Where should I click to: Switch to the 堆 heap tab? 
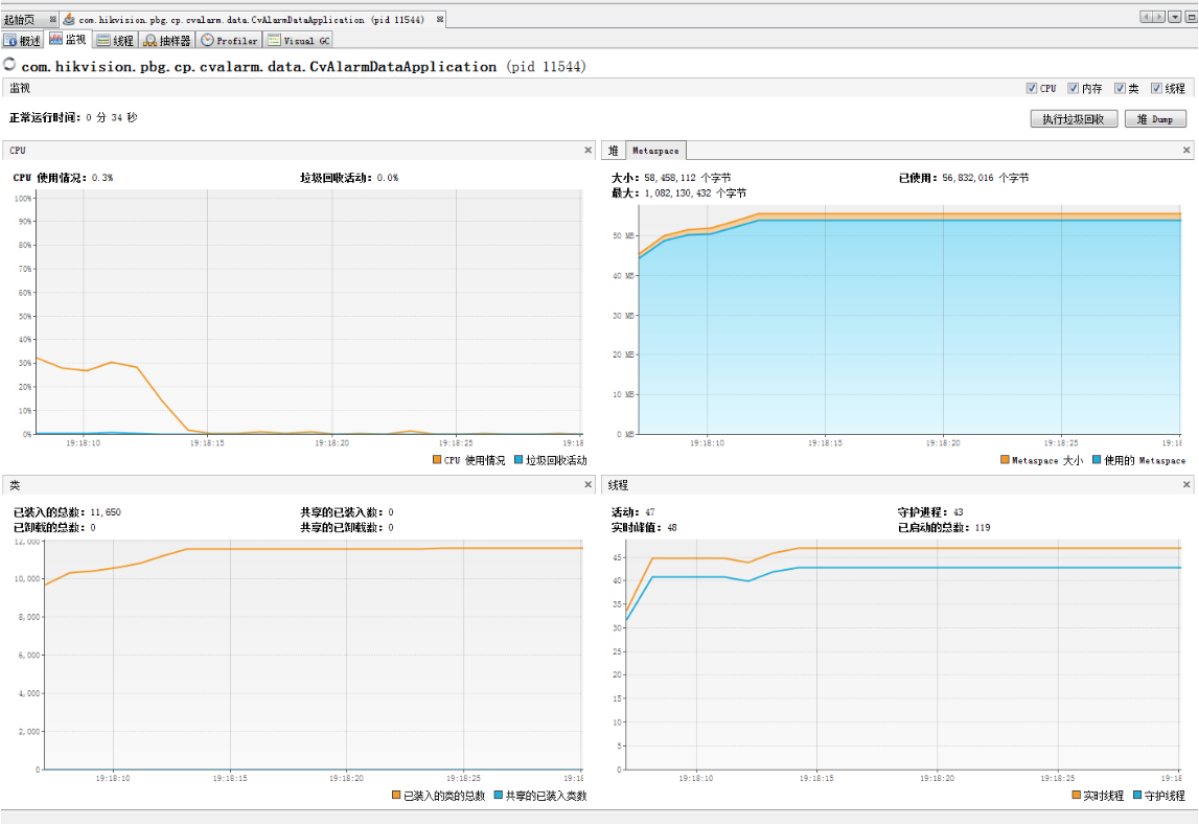pos(613,151)
